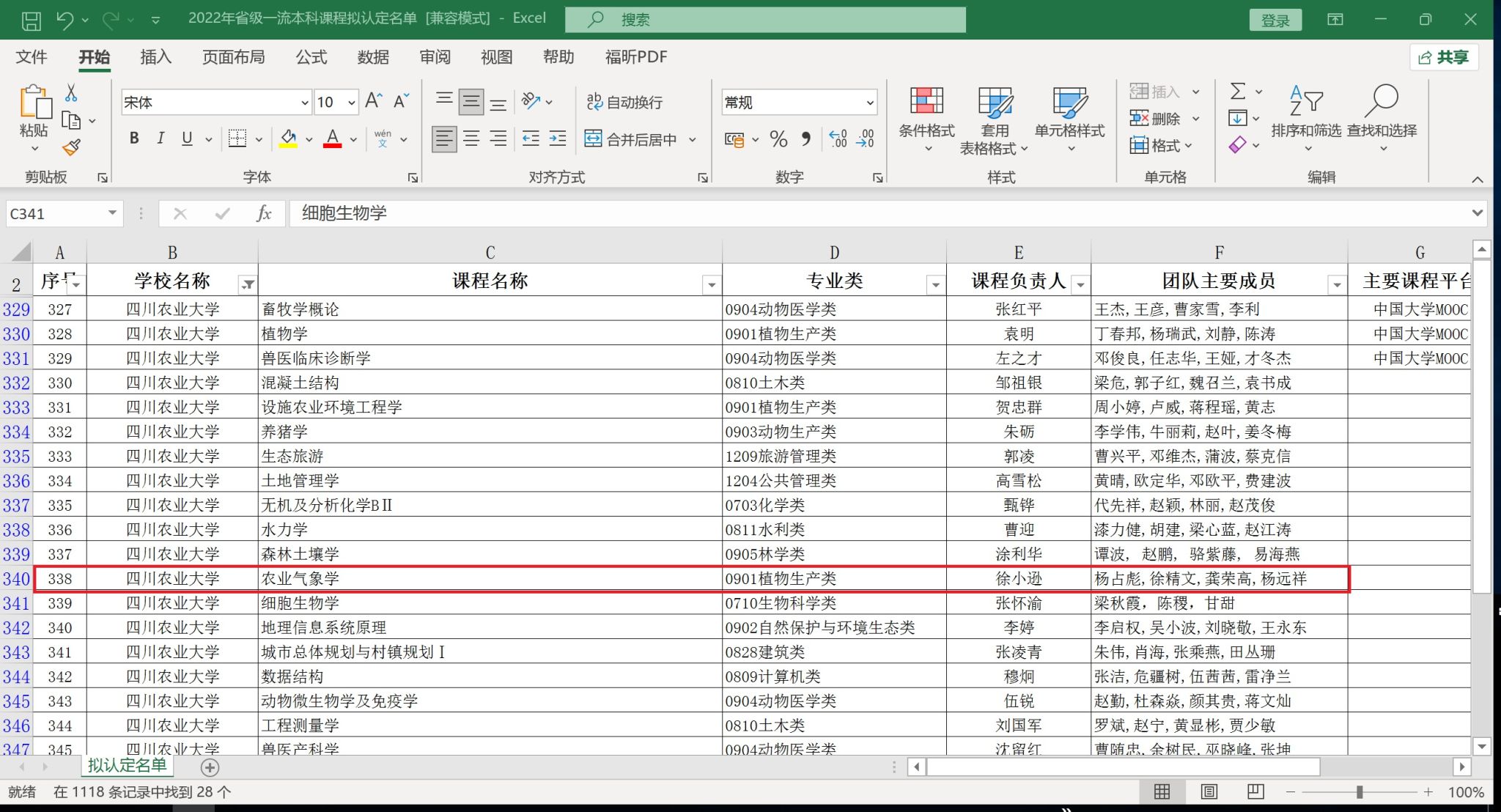Open the 学校名称 column filter dropdown

coord(248,284)
